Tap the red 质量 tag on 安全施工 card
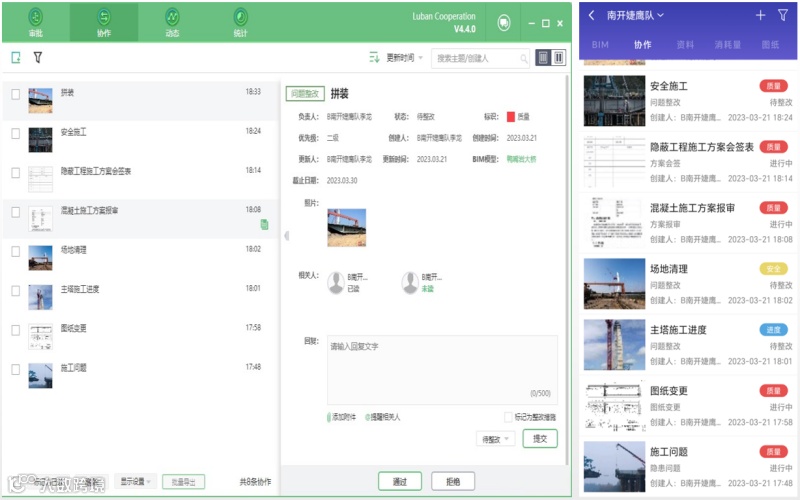 [x=773, y=86]
